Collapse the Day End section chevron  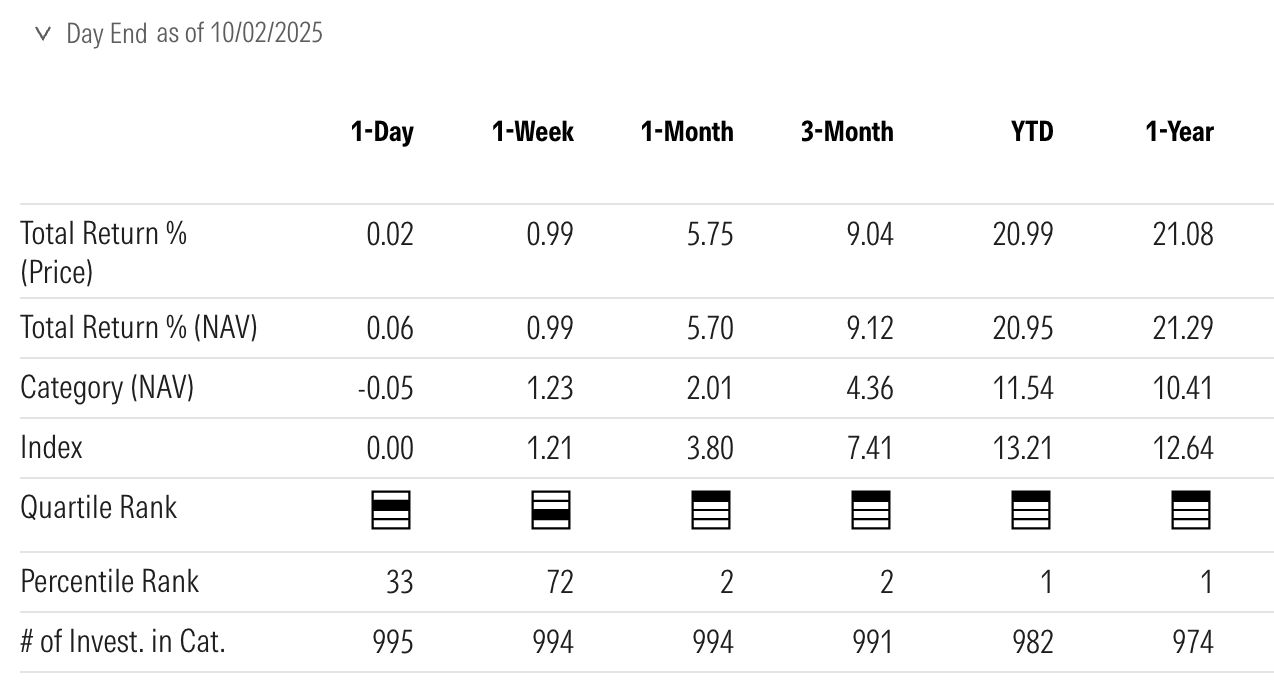tap(42, 34)
